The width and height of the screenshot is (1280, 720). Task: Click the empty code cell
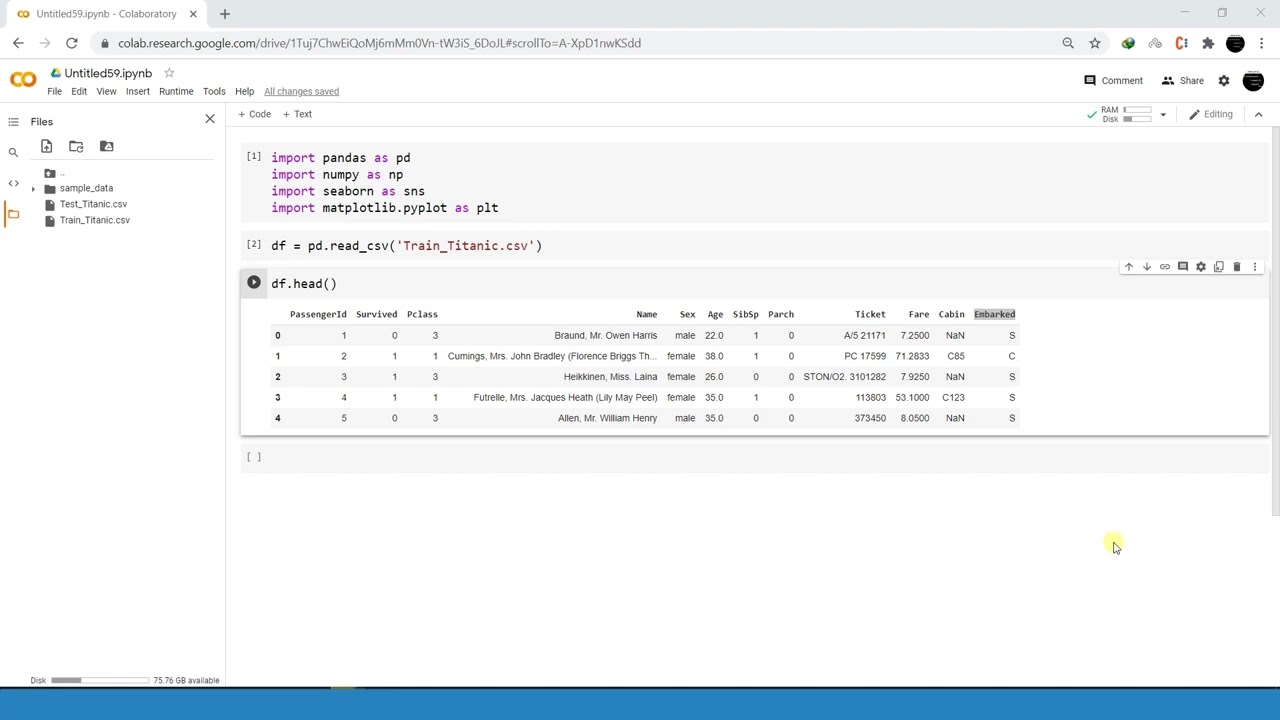[754, 457]
